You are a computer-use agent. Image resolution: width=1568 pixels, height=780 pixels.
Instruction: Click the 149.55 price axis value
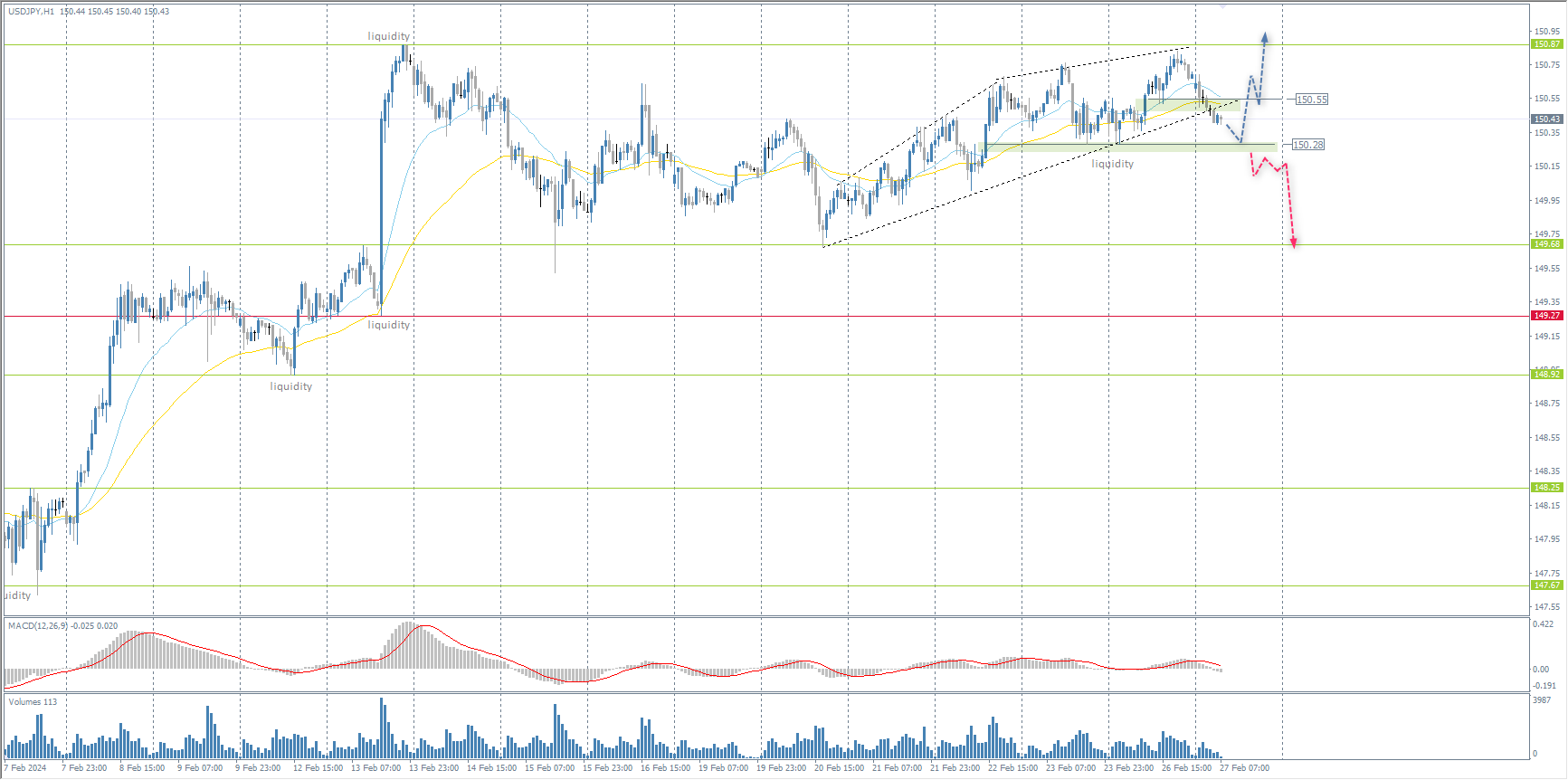coord(1547,269)
